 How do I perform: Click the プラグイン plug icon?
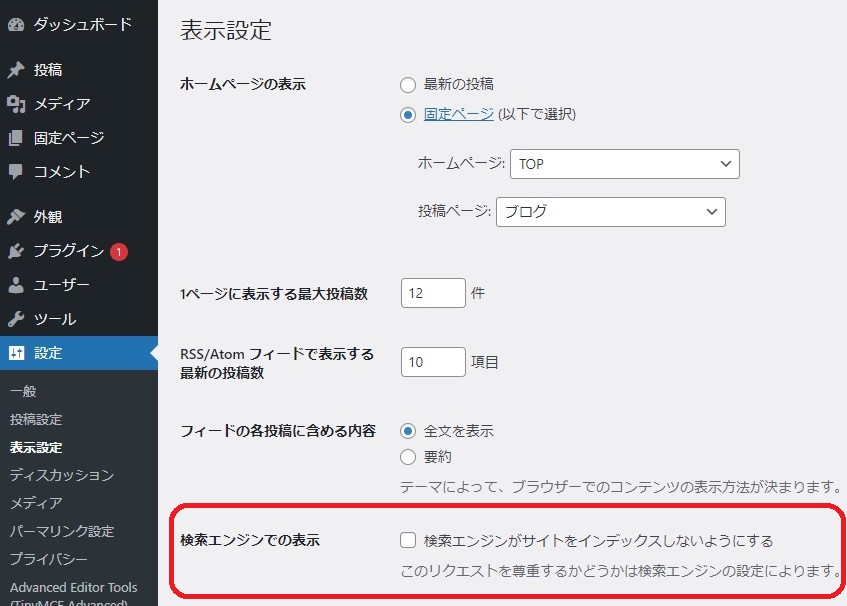pyautogui.click(x=16, y=251)
